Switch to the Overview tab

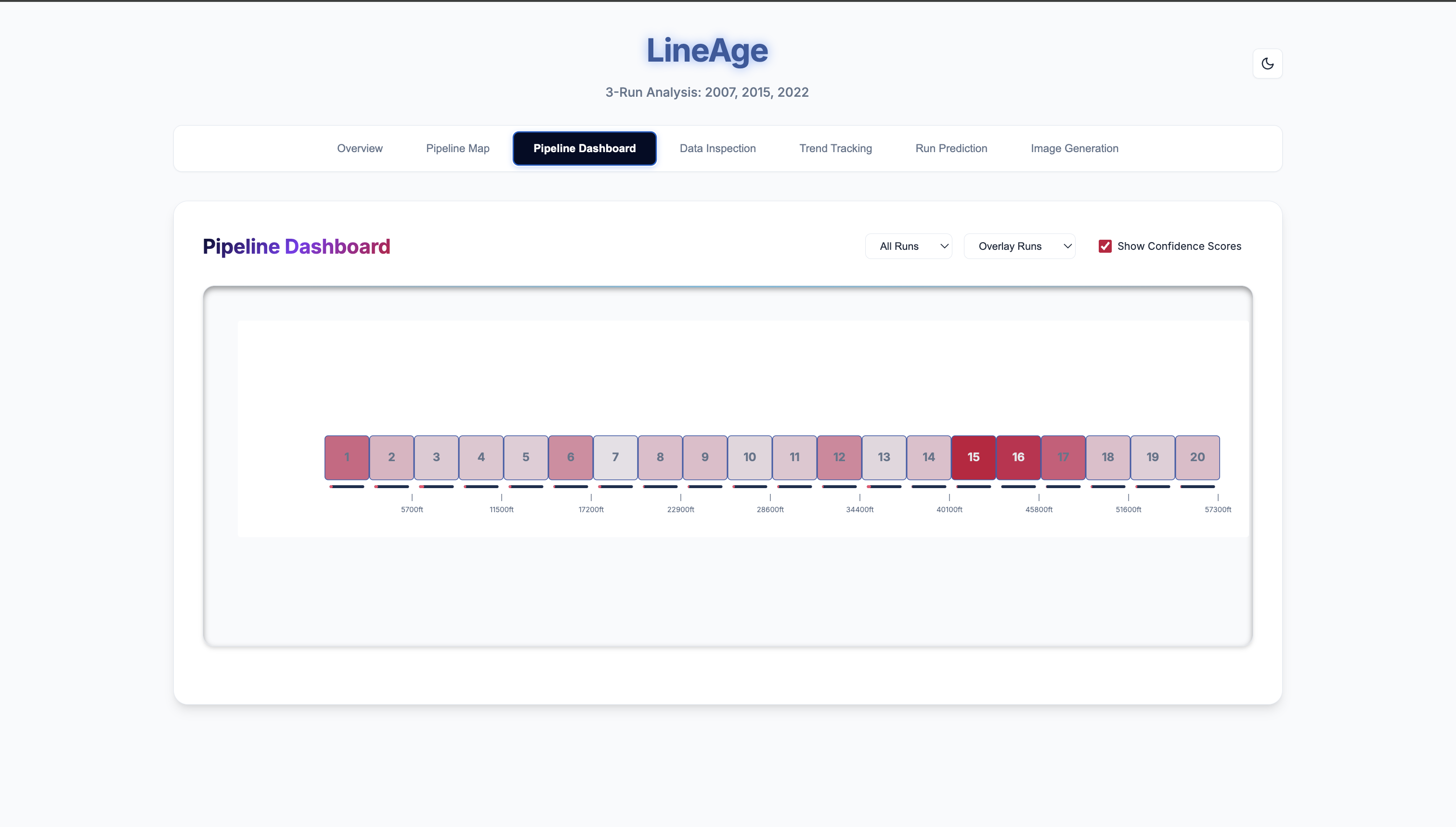tap(360, 148)
